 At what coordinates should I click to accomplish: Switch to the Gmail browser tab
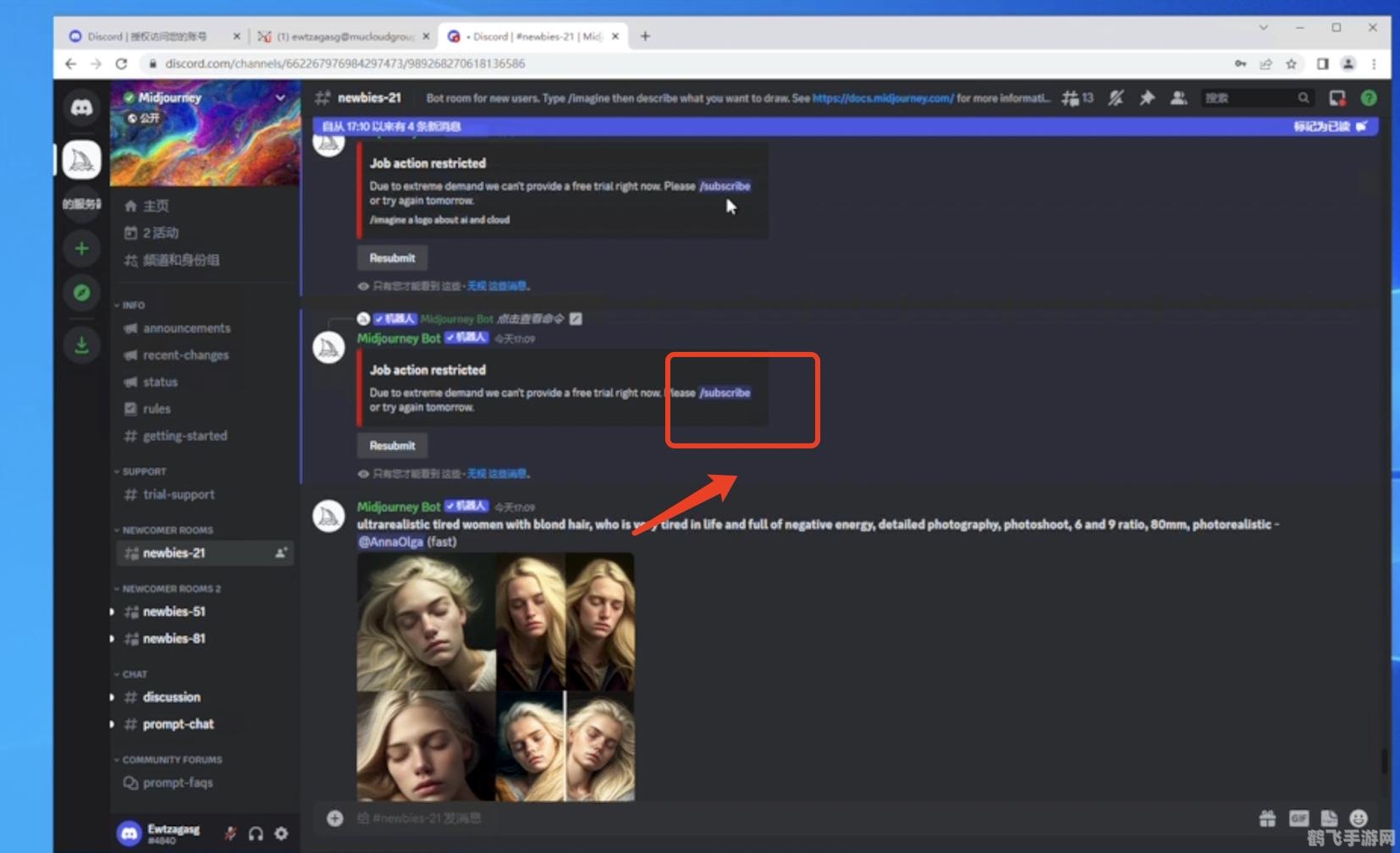pos(344,36)
